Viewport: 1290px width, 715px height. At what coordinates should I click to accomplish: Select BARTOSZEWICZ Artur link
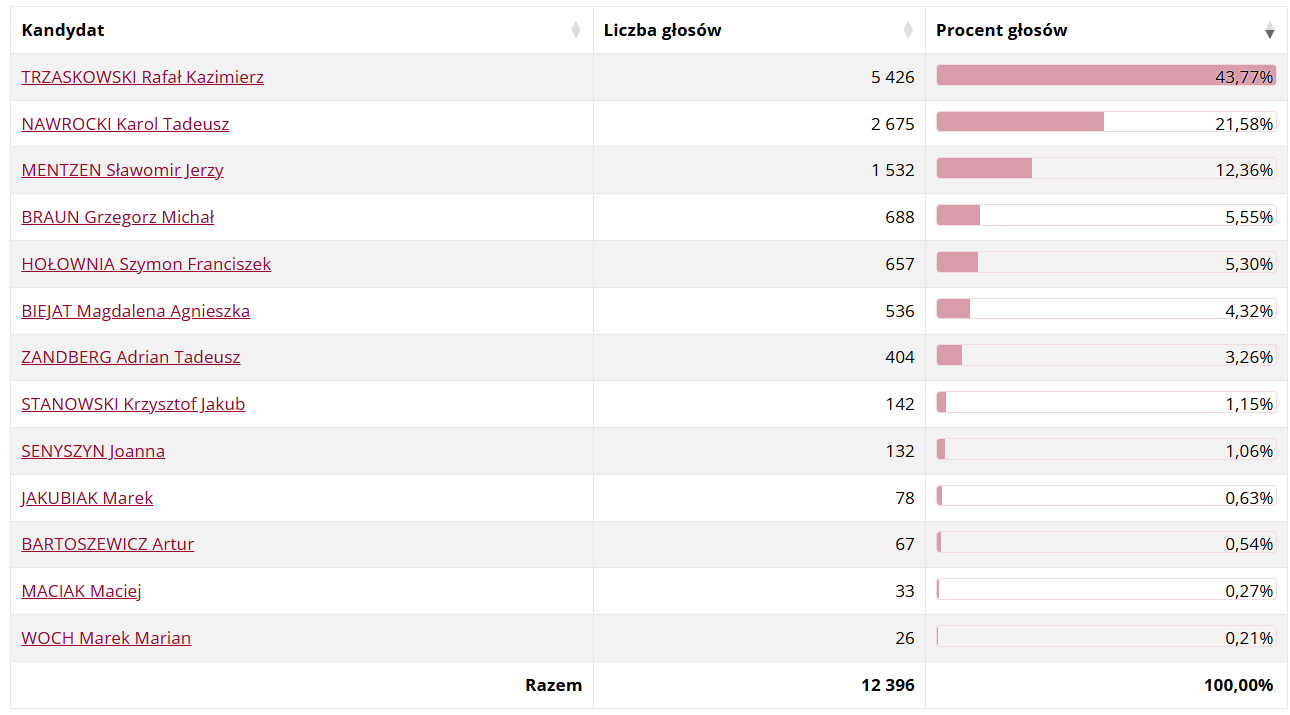click(x=107, y=544)
